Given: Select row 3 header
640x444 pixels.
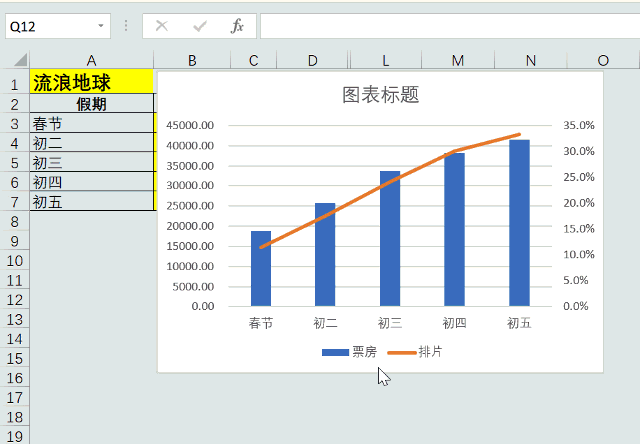Looking at the screenshot, I should 15,124.
